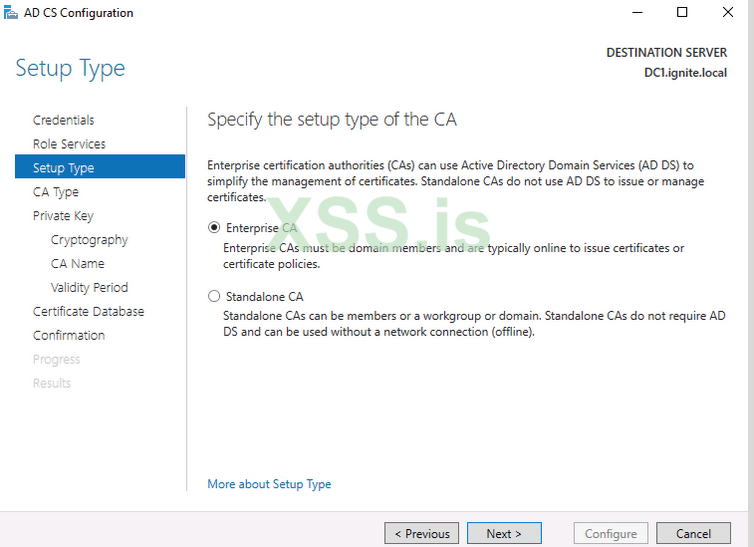Select the Enterprise CA radio button
The height and width of the screenshot is (547, 754).
pos(214,228)
